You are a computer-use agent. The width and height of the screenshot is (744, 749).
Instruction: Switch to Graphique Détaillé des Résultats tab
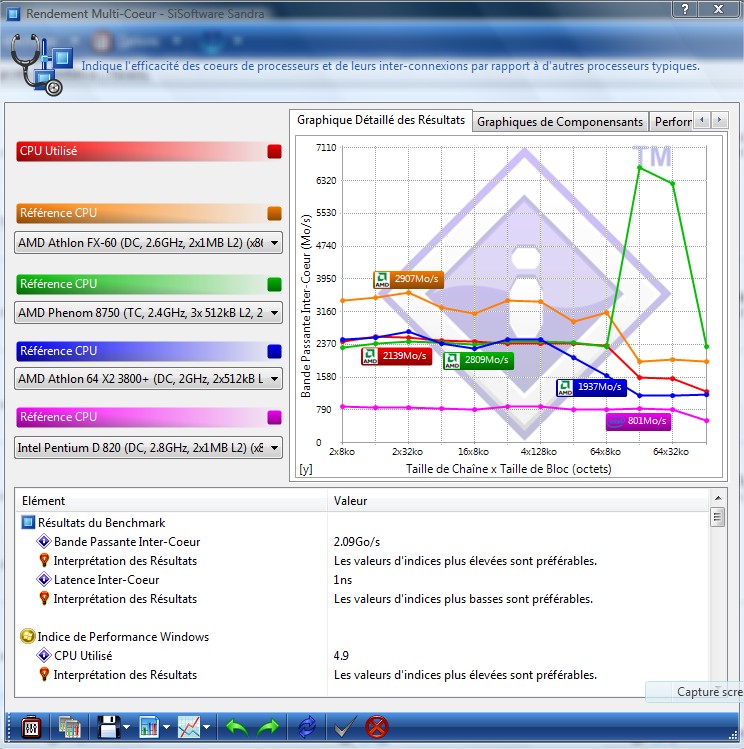tap(381, 120)
